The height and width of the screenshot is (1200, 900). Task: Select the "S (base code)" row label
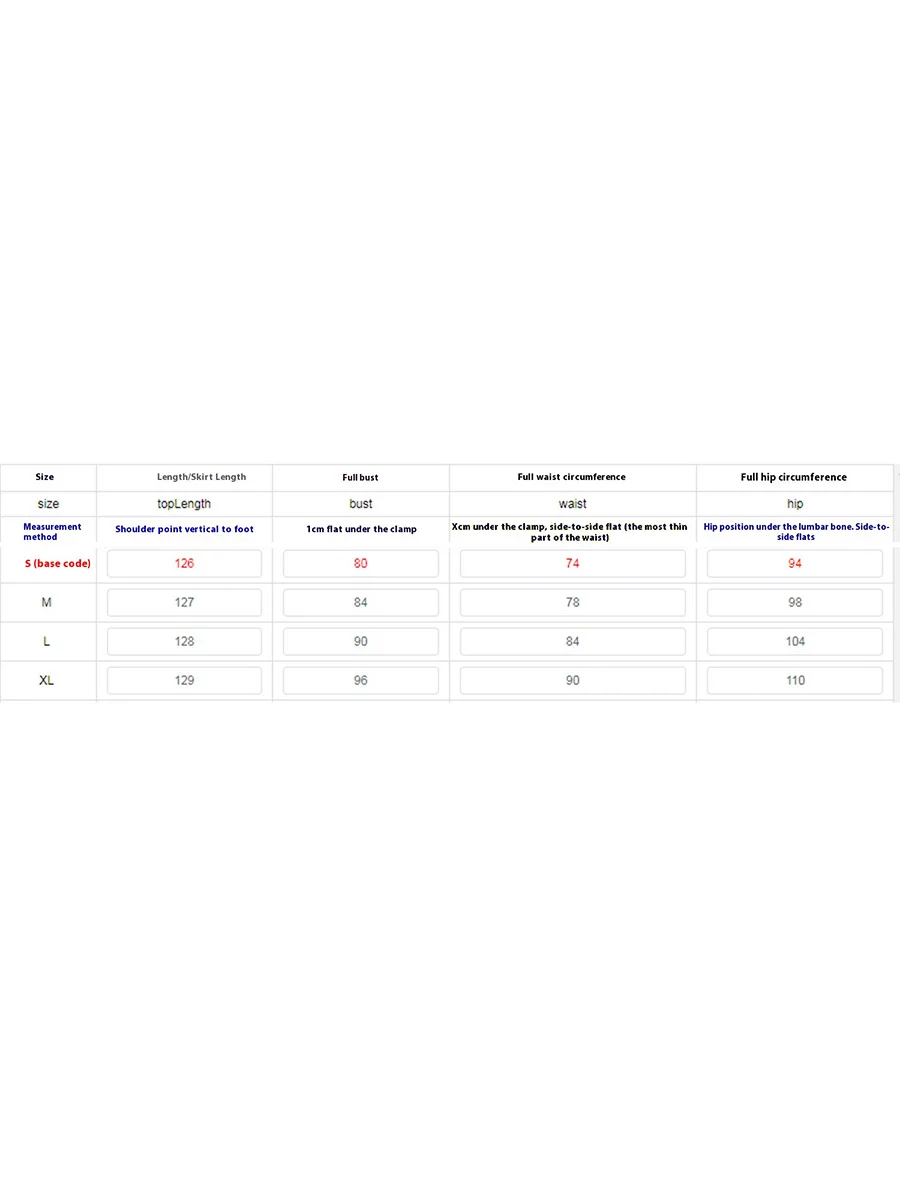pos(58,564)
